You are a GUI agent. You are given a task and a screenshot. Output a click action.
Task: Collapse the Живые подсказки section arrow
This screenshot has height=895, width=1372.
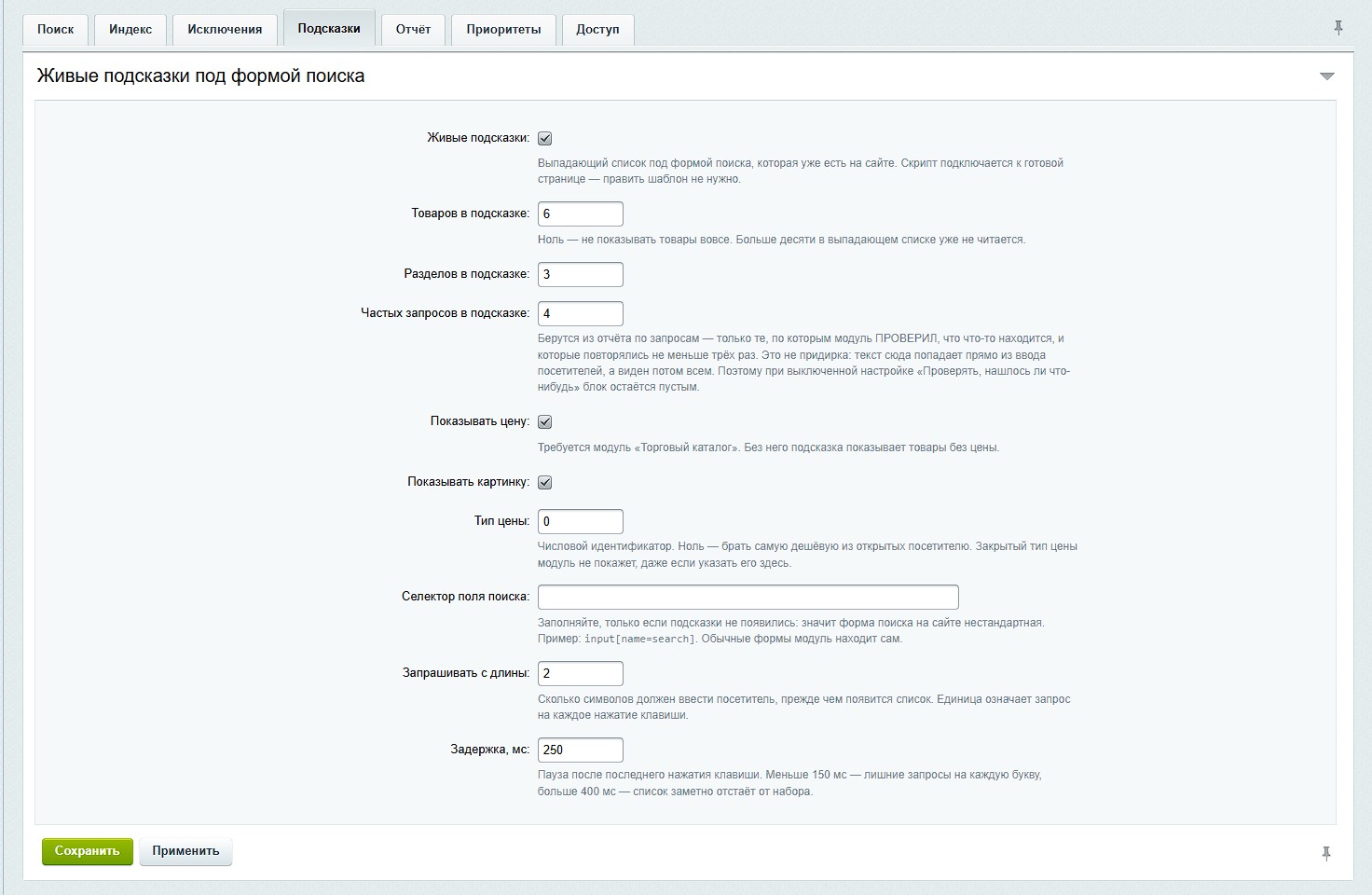(1327, 76)
